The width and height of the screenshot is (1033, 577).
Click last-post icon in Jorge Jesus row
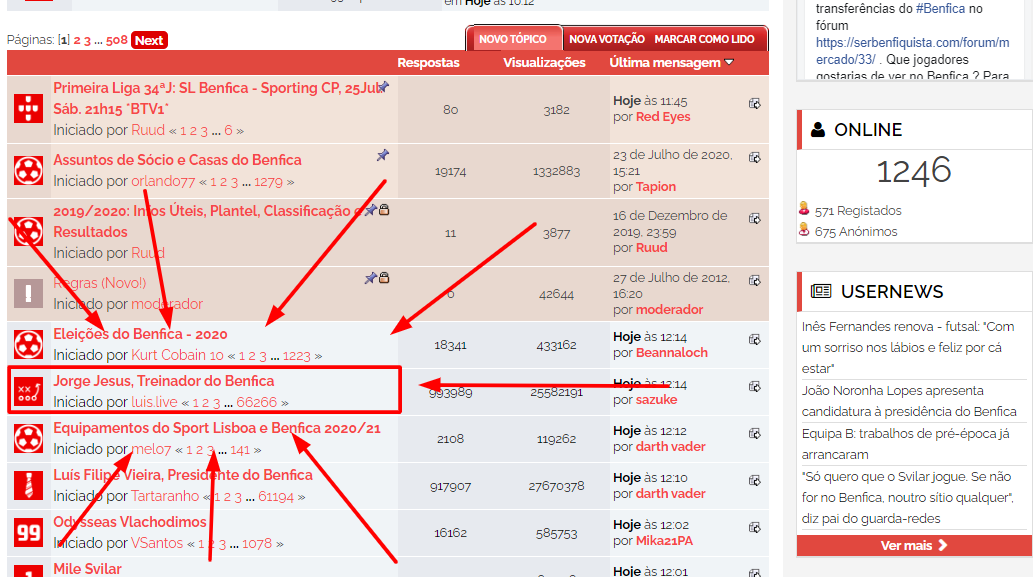point(755,387)
